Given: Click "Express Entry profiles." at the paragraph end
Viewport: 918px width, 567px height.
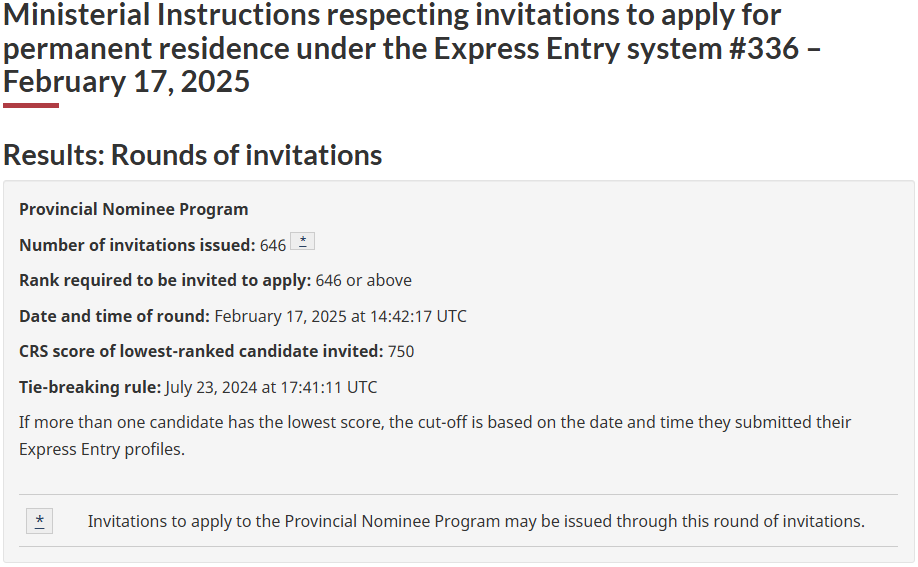Looking at the screenshot, I should (x=102, y=450).
